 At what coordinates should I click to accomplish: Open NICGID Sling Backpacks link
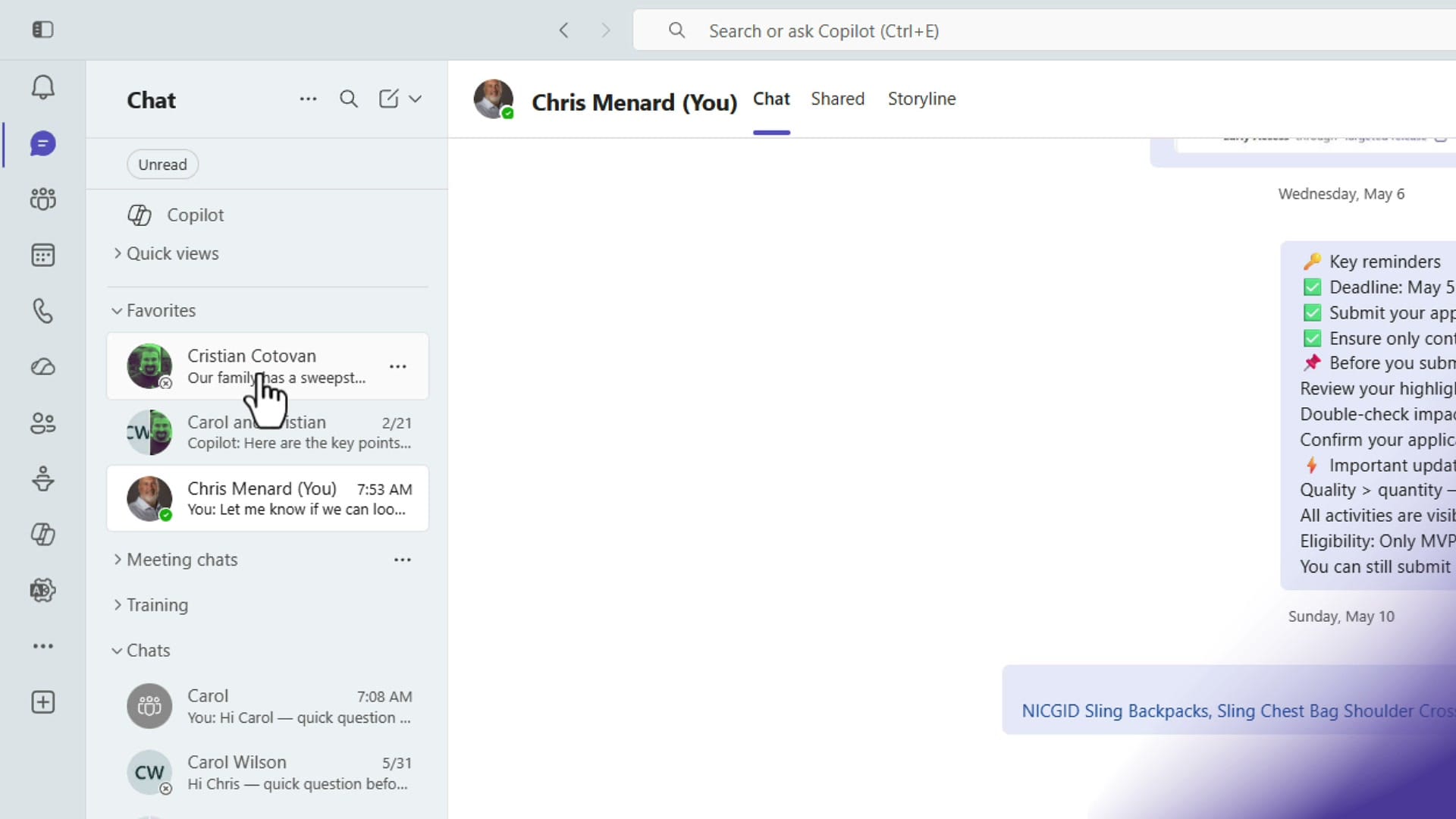point(1238,711)
